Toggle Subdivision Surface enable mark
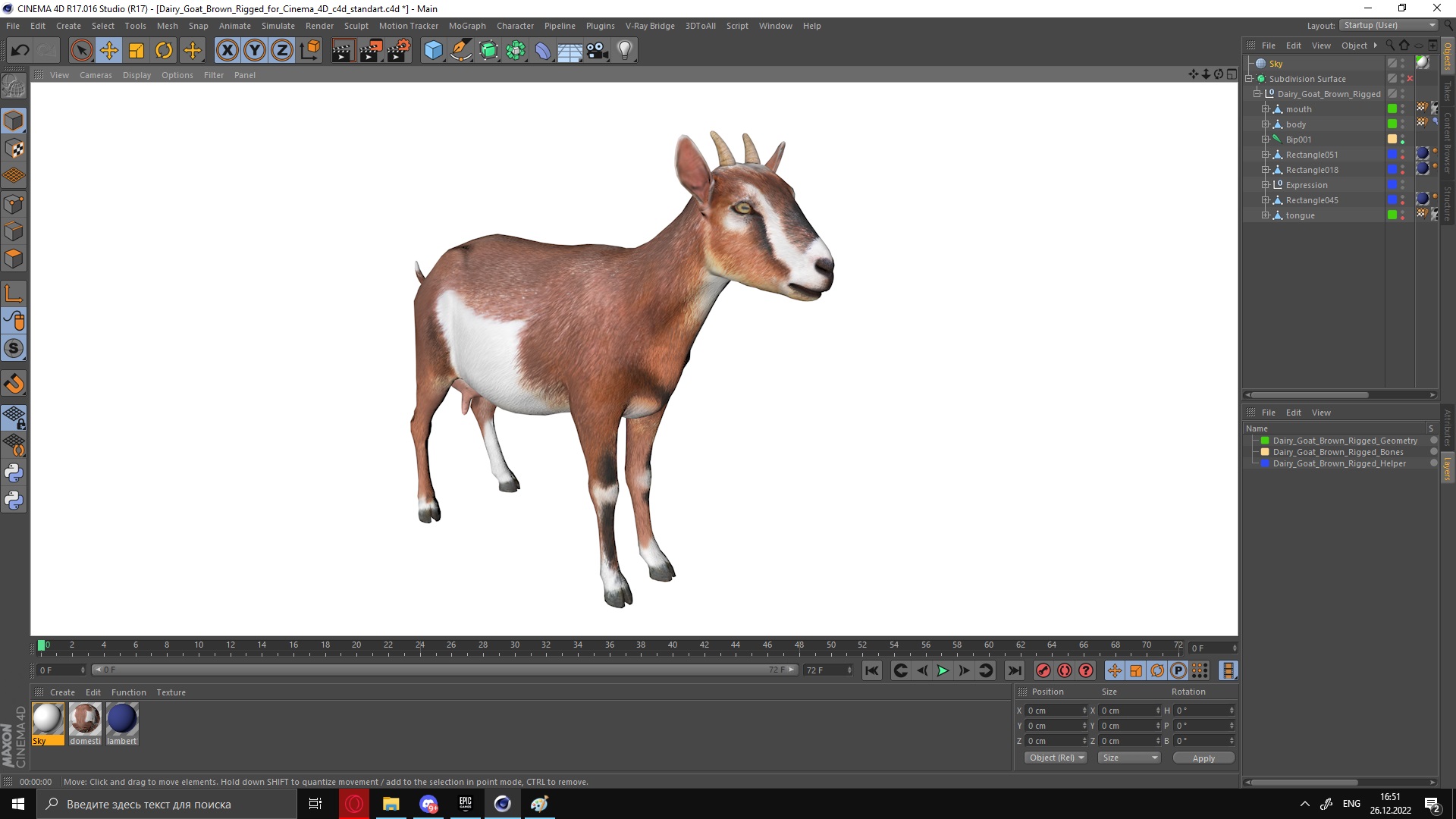 point(1410,79)
